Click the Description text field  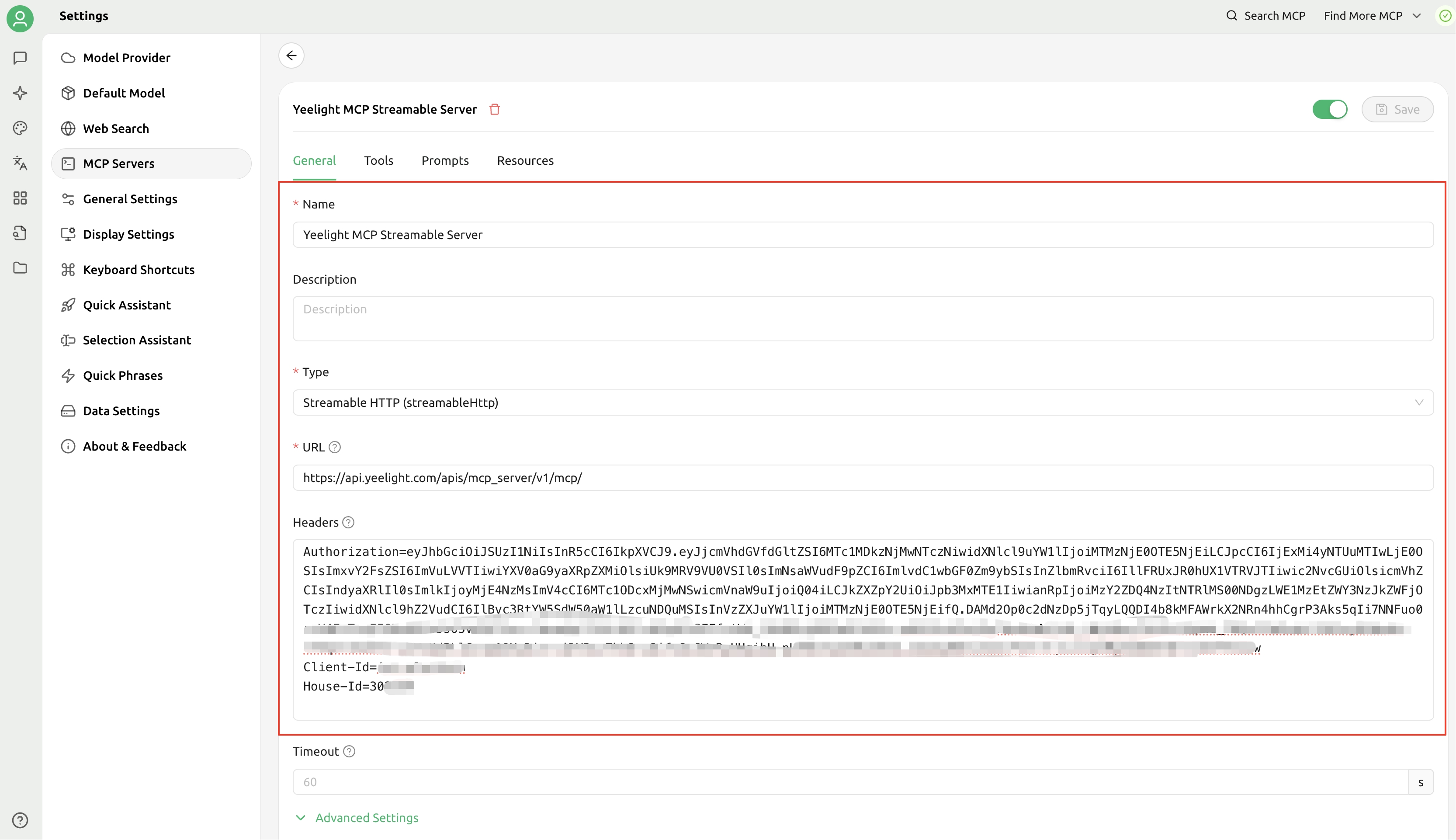(x=863, y=318)
